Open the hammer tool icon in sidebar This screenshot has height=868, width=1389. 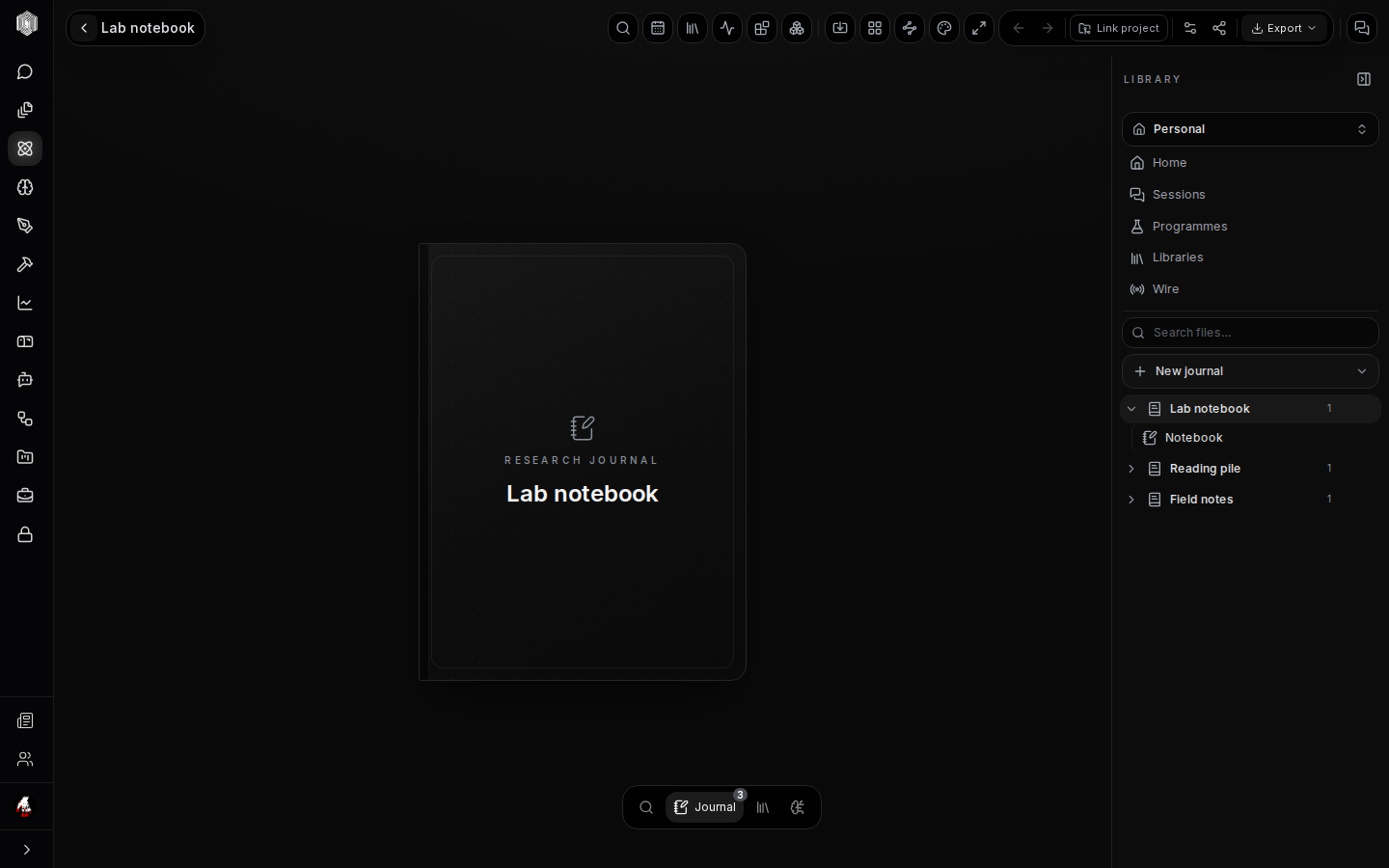(x=25, y=264)
